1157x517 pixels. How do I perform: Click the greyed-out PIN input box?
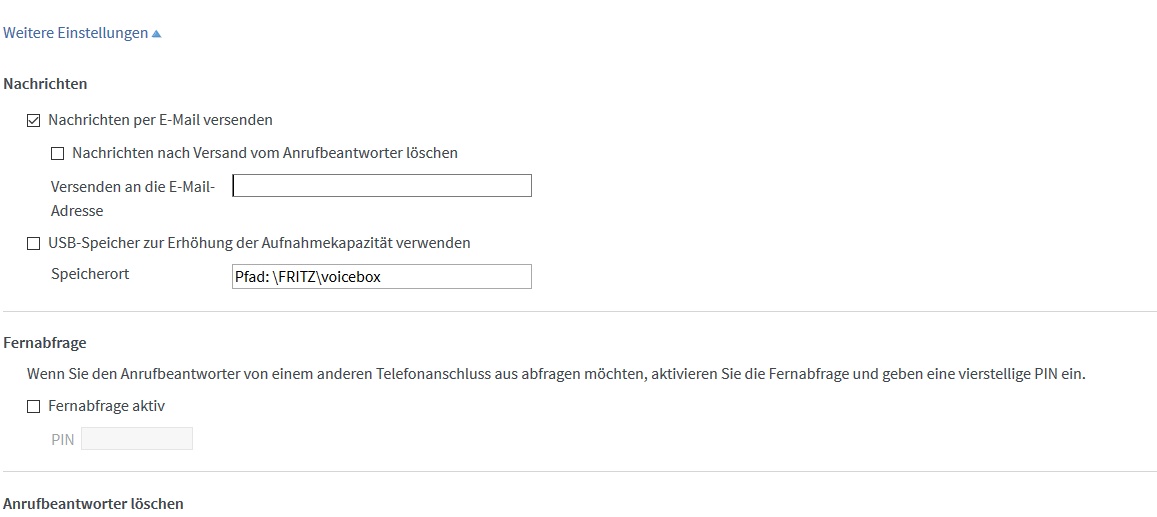click(x=137, y=439)
